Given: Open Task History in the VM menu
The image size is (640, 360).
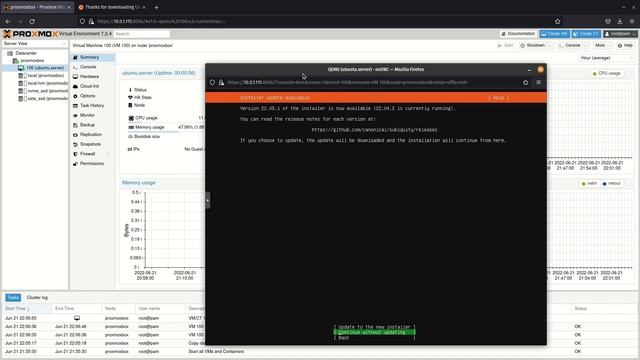Looking at the screenshot, I should pos(93,106).
